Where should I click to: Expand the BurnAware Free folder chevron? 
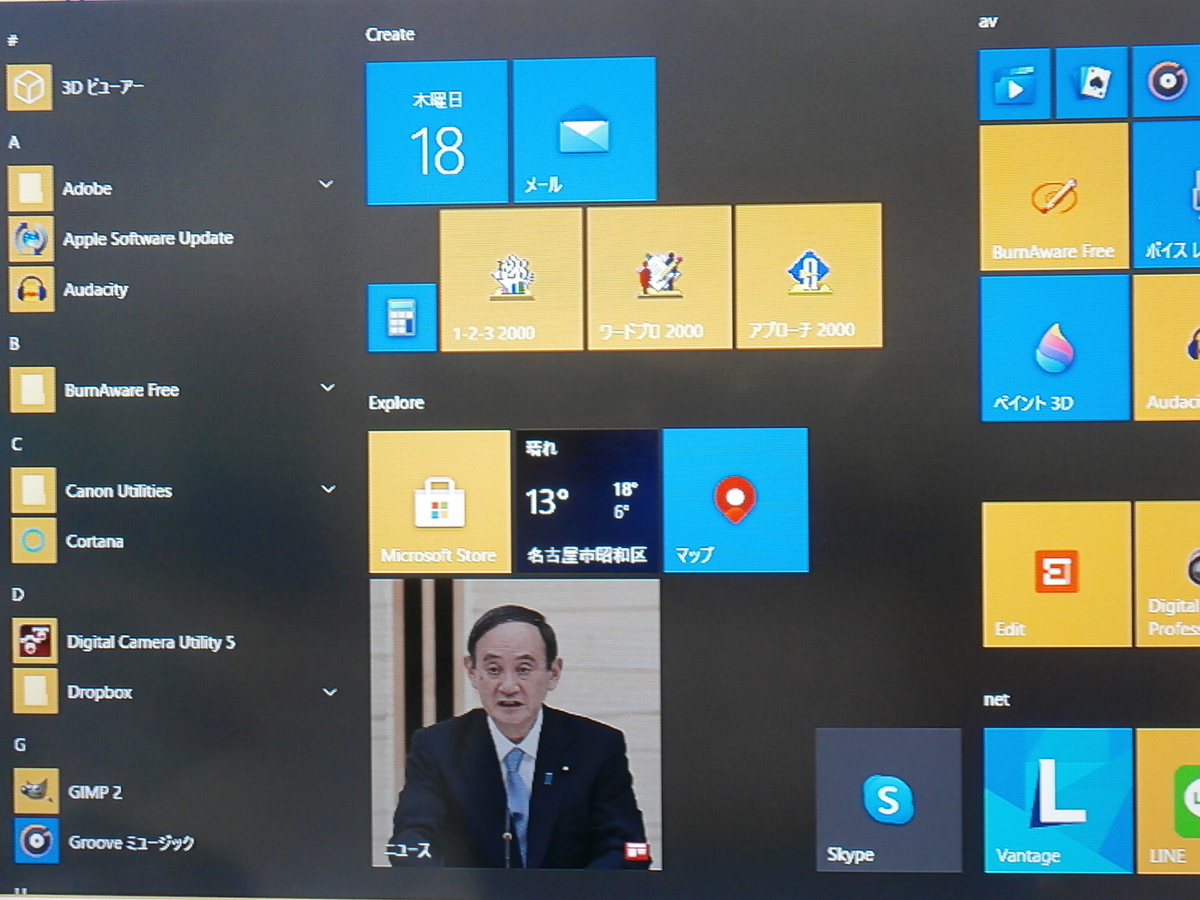click(x=327, y=387)
